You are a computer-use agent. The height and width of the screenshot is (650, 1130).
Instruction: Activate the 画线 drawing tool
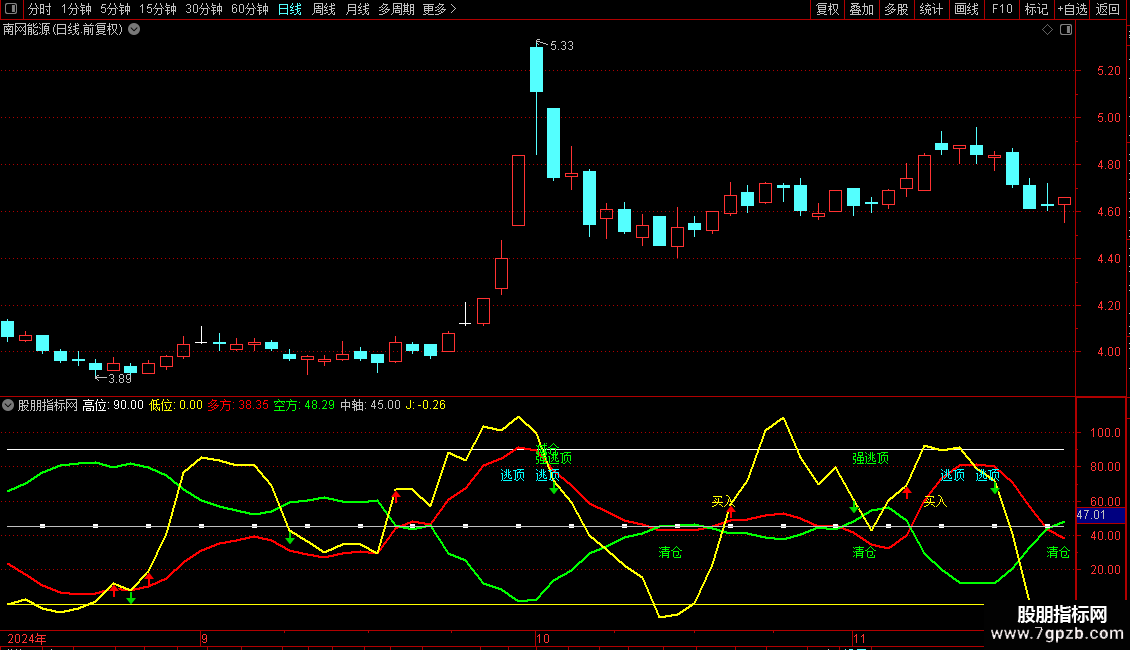click(x=966, y=9)
